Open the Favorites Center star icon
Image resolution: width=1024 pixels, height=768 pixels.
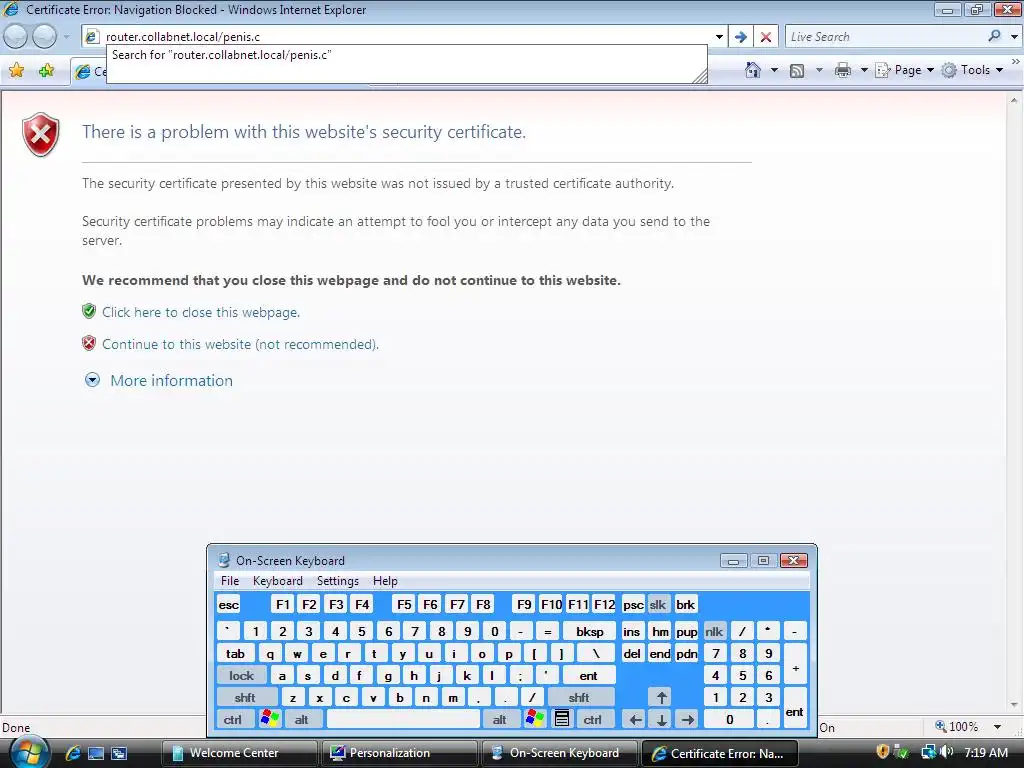tap(17, 70)
